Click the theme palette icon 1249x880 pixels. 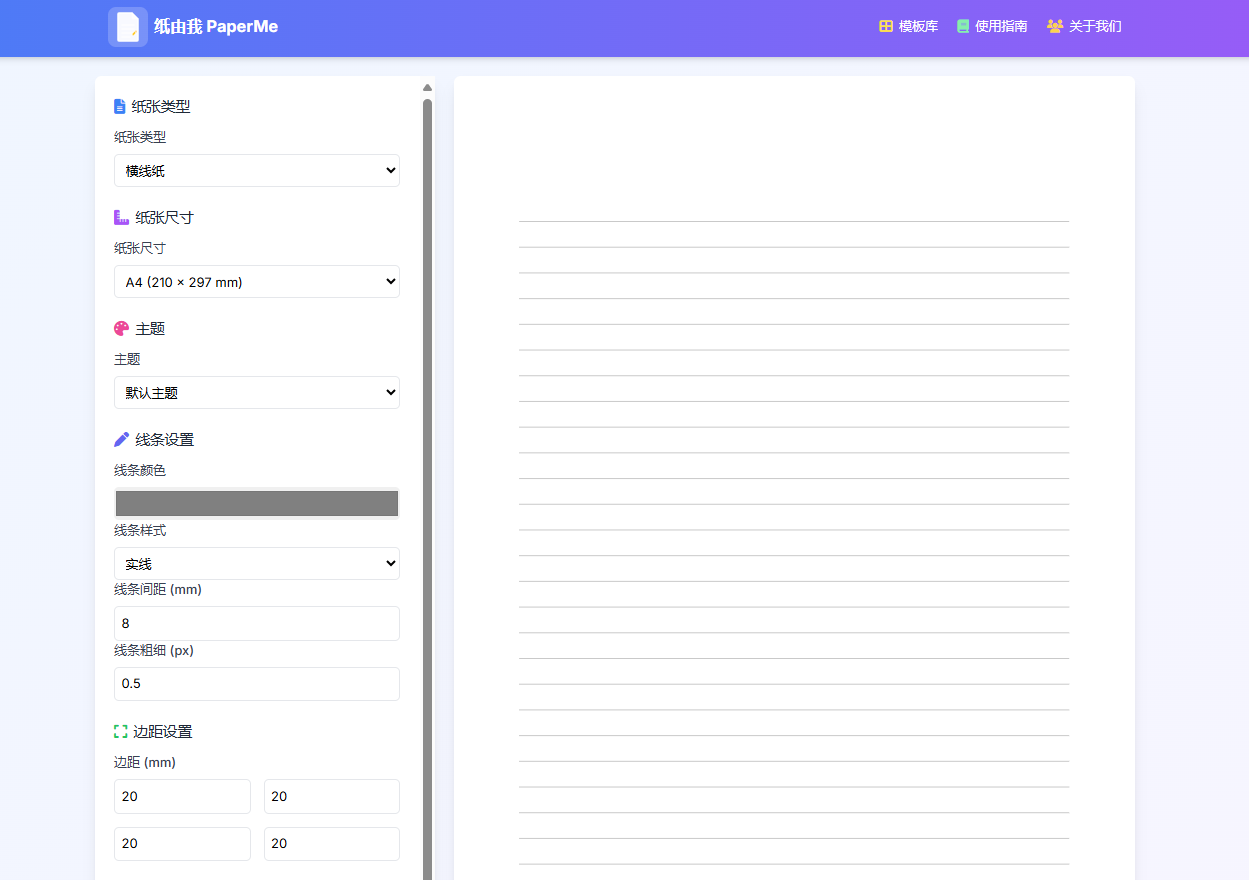(x=121, y=328)
